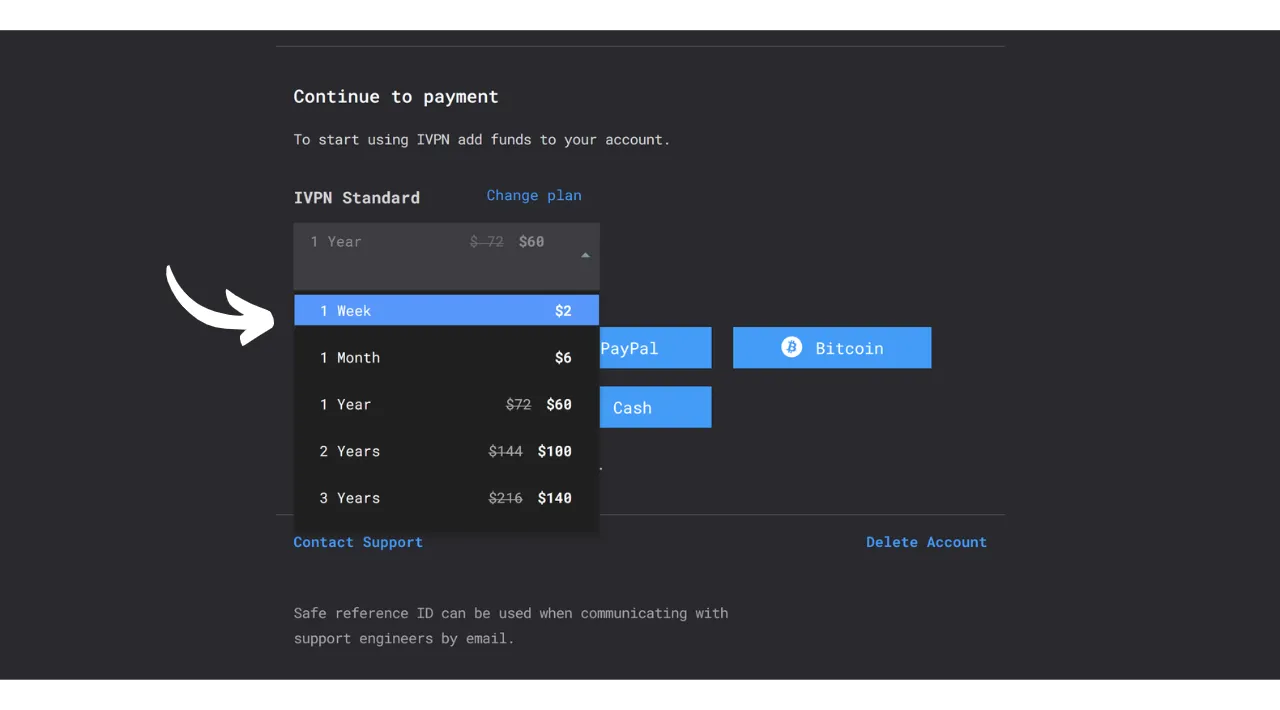Click the Change plan link
This screenshot has height=710, width=1280.
coord(533,195)
